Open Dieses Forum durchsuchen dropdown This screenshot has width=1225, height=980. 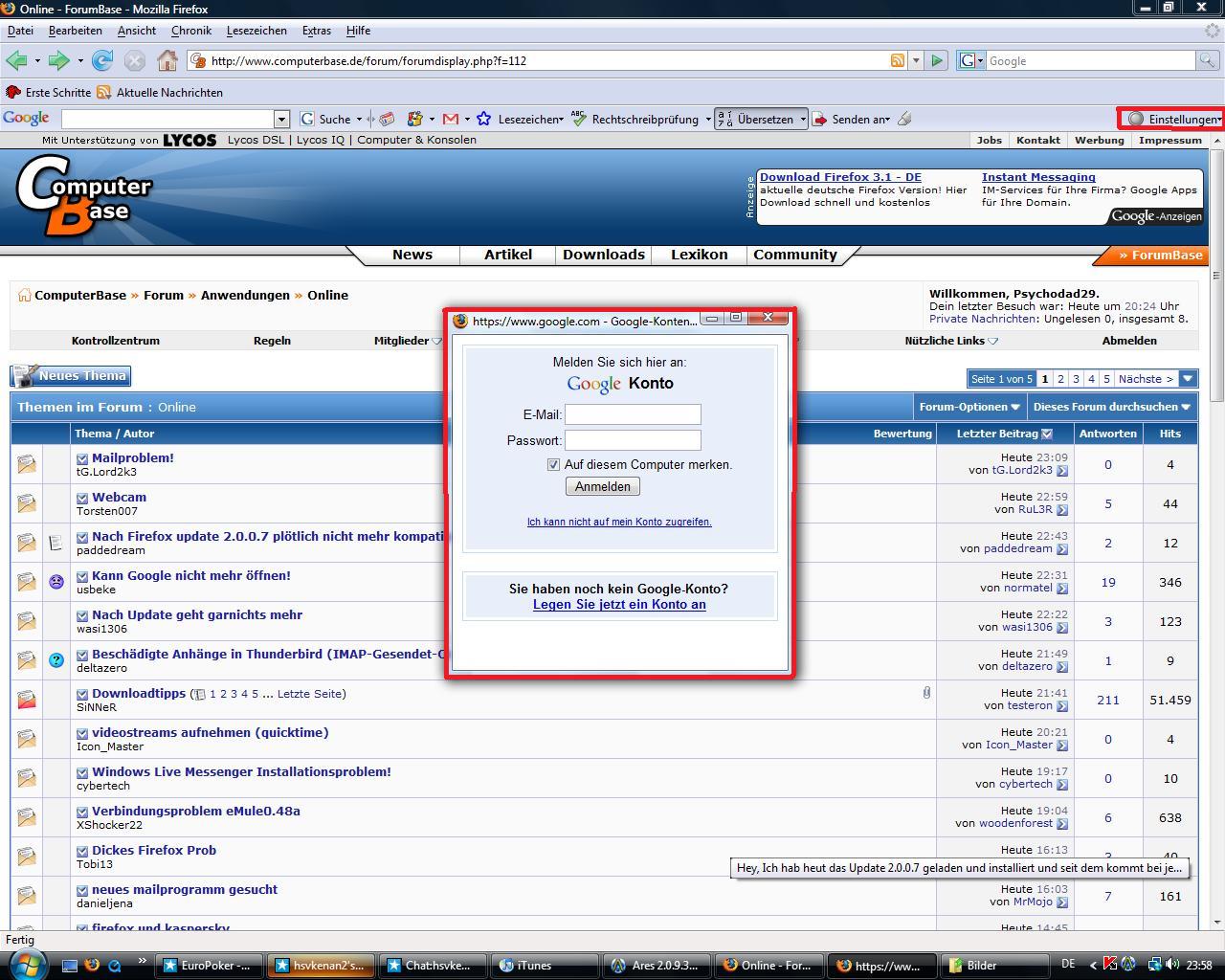pyautogui.click(x=1111, y=407)
